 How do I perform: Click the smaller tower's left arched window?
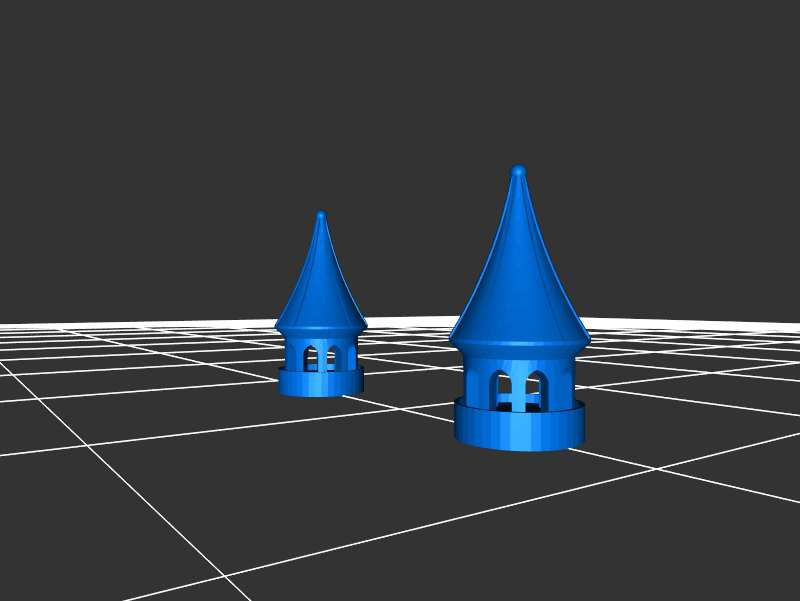310,355
